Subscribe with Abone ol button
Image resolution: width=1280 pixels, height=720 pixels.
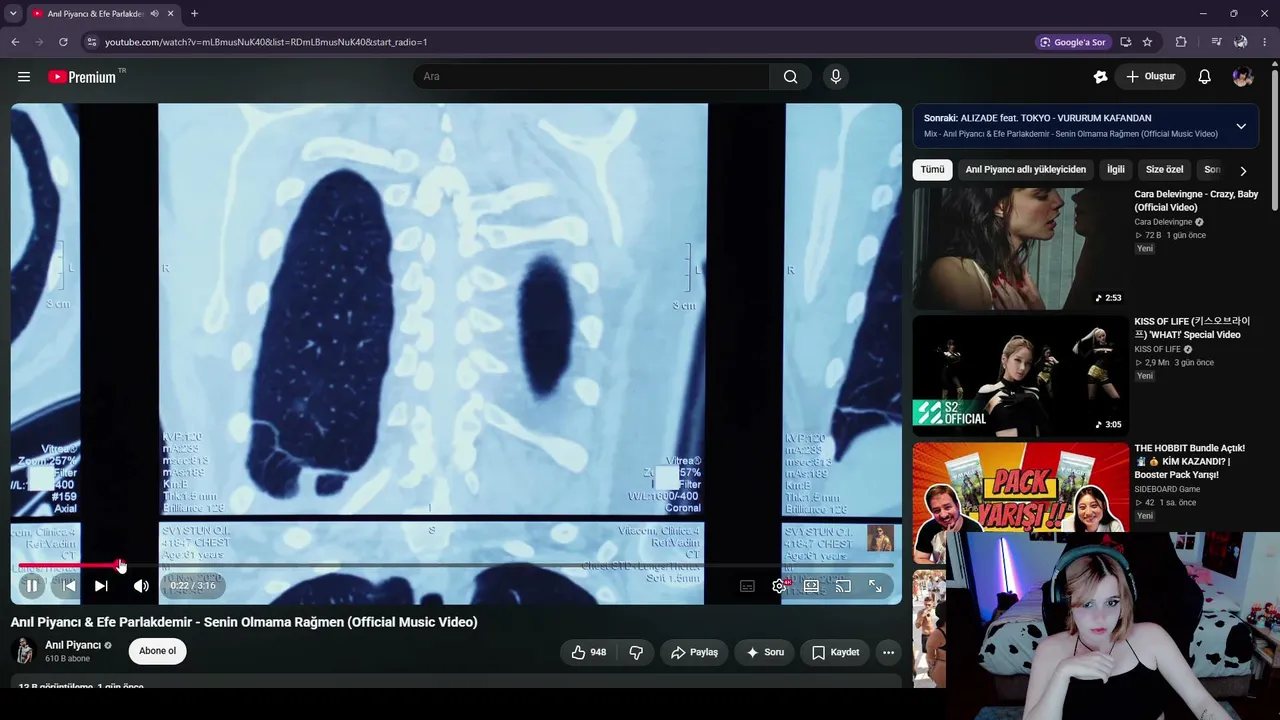coord(157,651)
